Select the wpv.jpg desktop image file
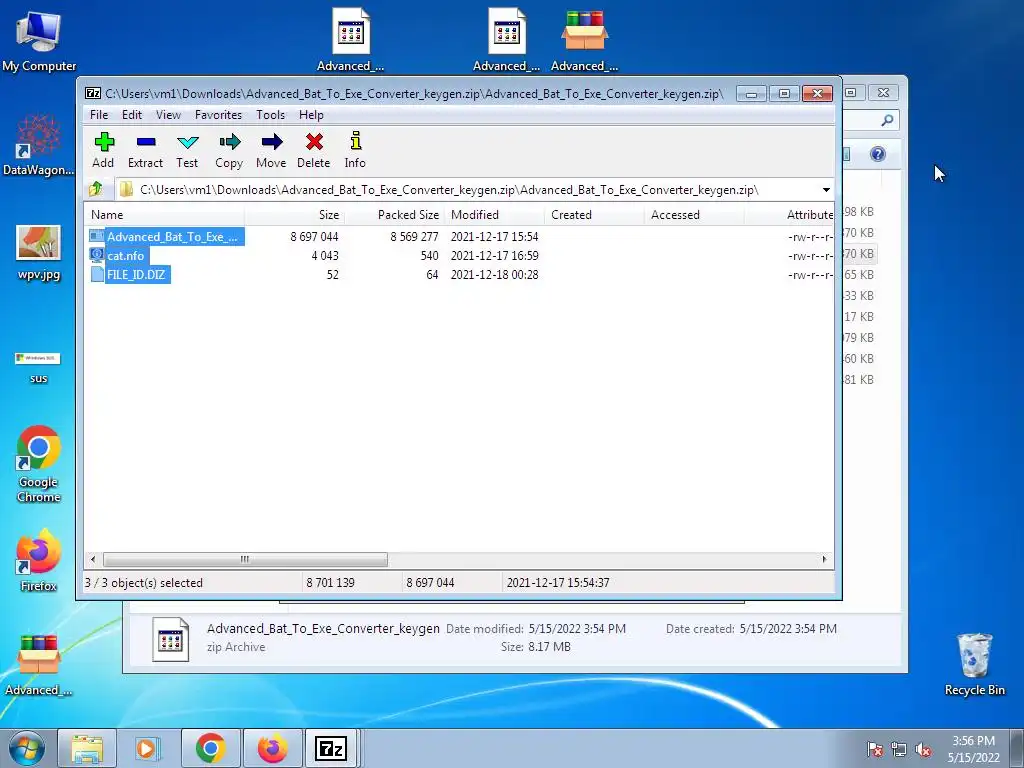Viewport: 1024px width, 768px height. (39, 251)
